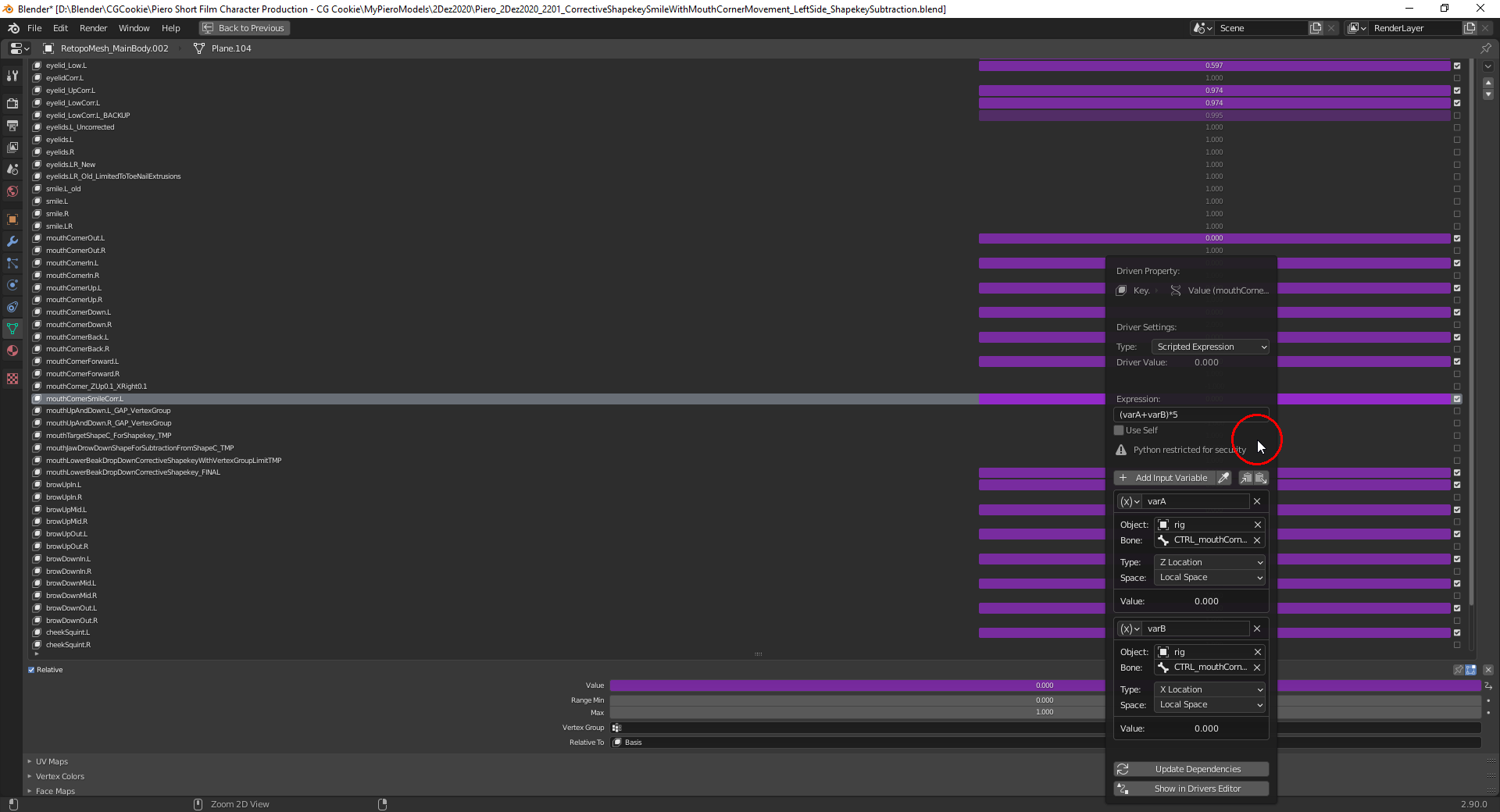Open the Modifiers wrench tab

[12, 241]
